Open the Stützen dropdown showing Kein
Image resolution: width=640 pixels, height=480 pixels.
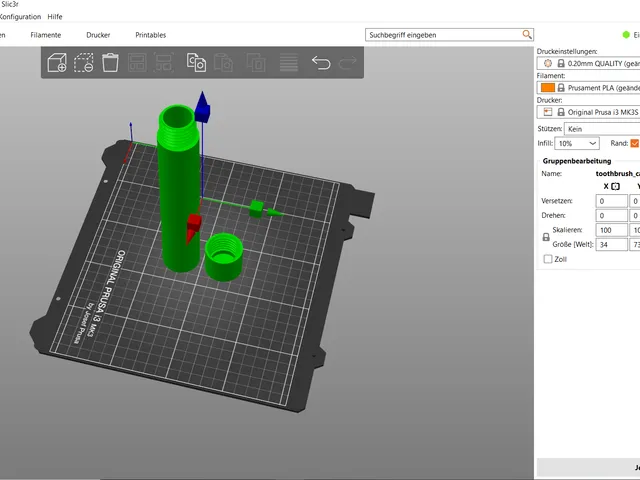pos(602,129)
